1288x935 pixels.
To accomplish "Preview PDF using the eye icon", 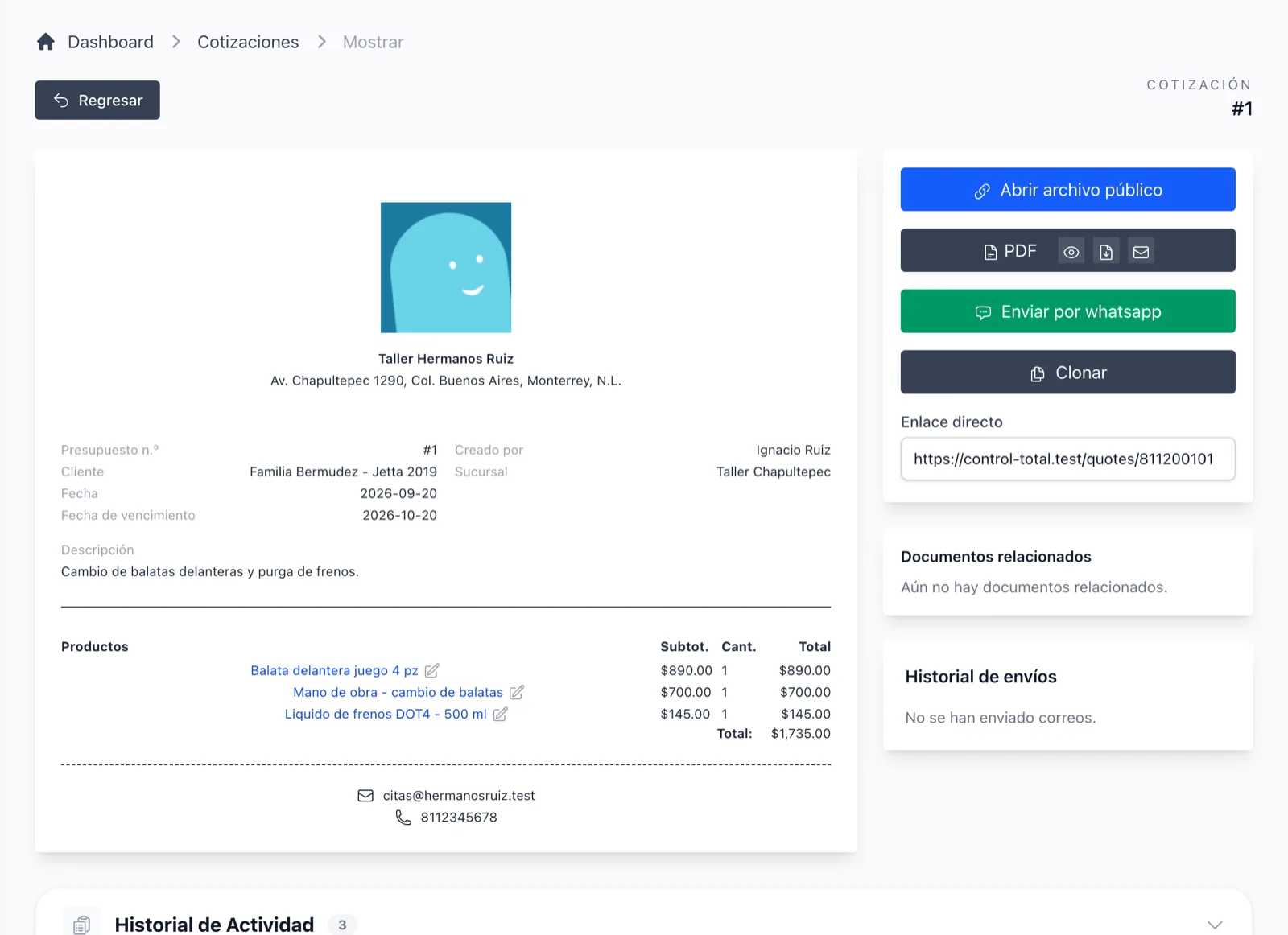I will [1071, 251].
